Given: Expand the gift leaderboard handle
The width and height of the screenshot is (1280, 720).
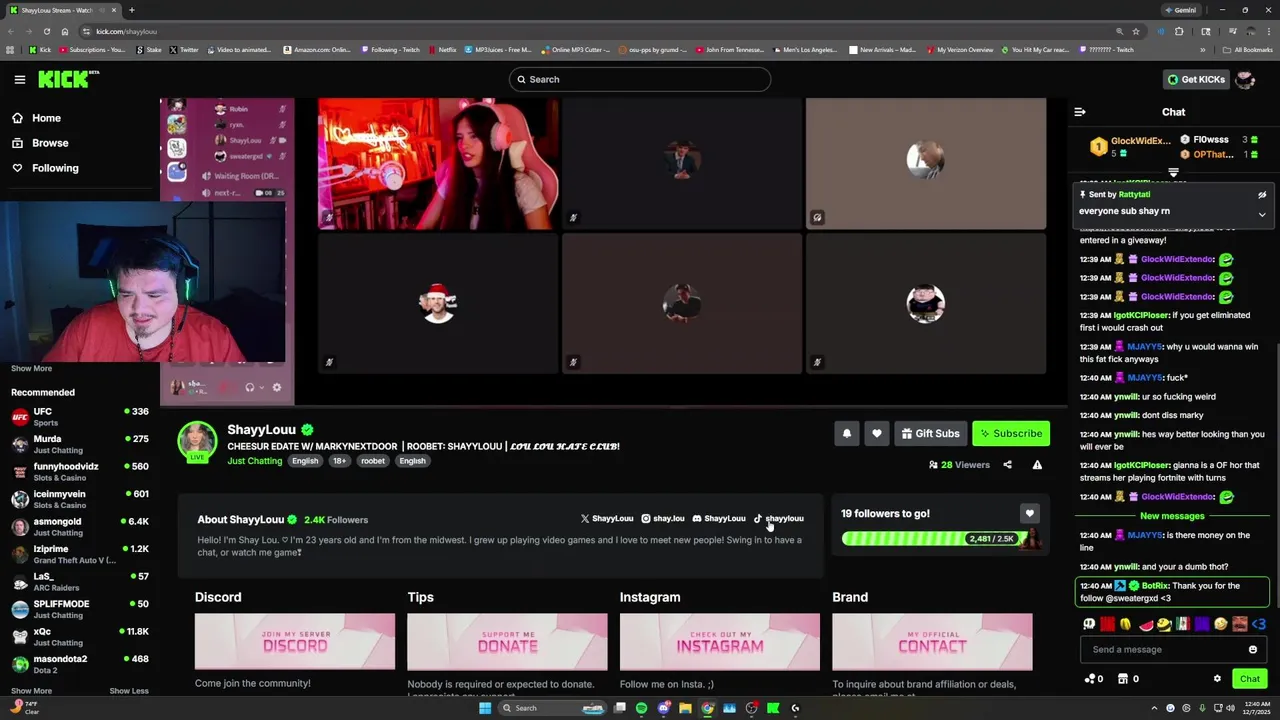Looking at the screenshot, I should (1174, 172).
